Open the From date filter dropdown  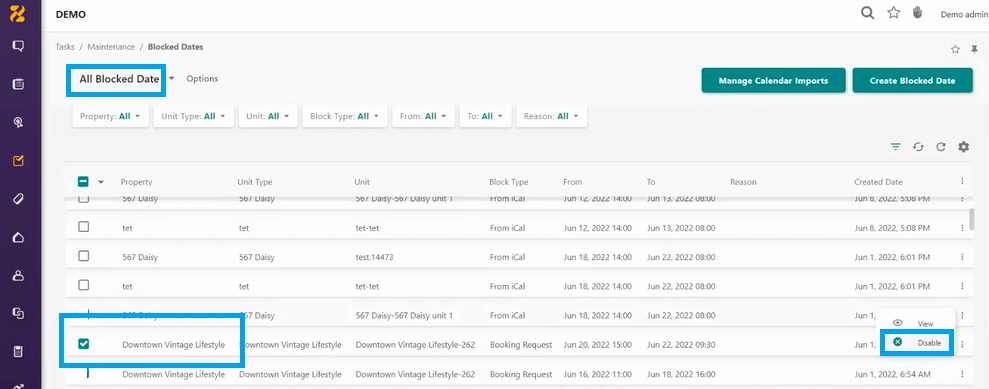click(x=423, y=116)
